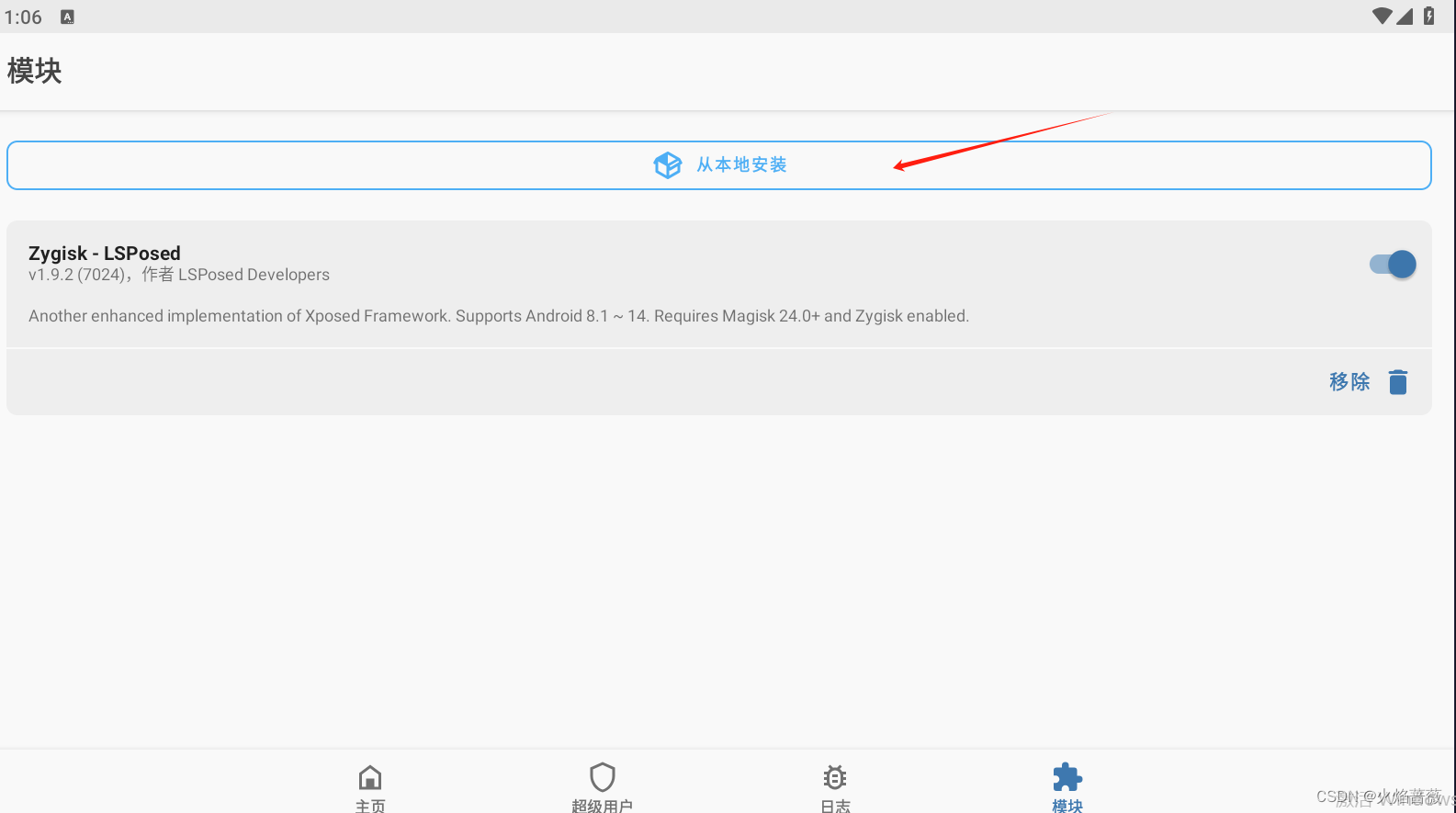Disable the Zygisk - LSPosed module toggle
The height and width of the screenshot is (813, 1456).
(x=1393, y=265)
